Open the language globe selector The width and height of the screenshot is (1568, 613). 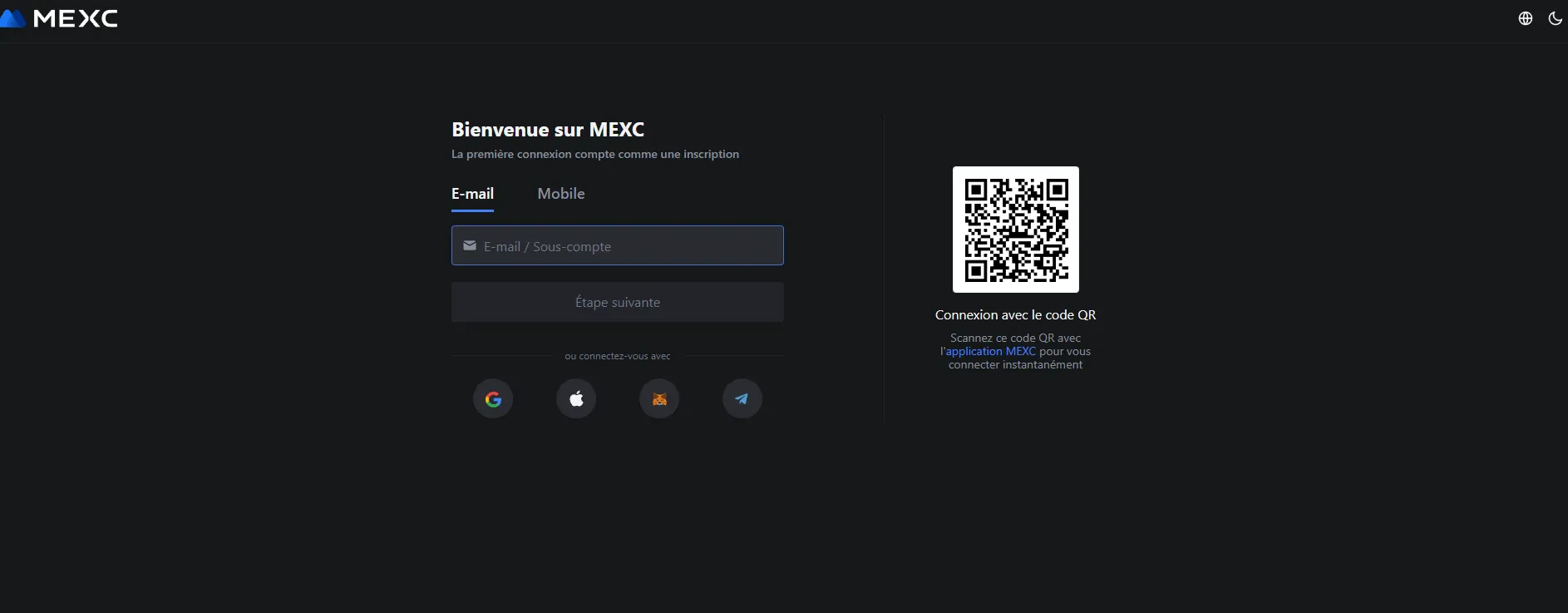1526,18
